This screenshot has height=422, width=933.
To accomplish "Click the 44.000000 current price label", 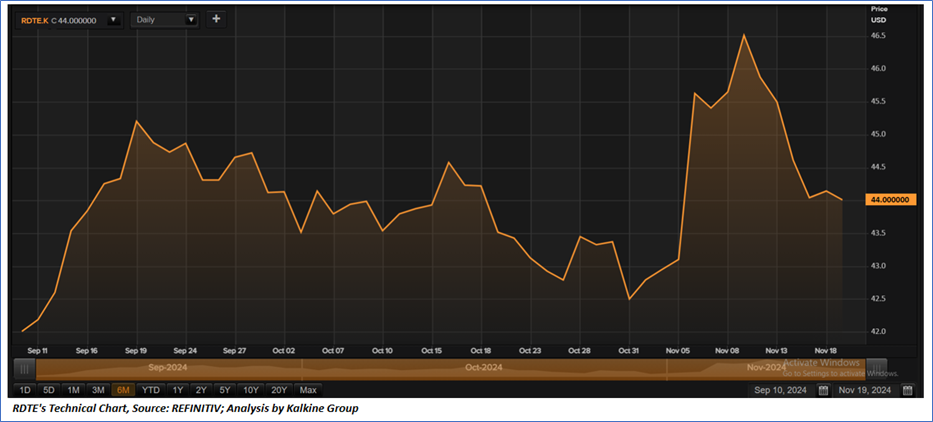I will click(x=891, y=200).
